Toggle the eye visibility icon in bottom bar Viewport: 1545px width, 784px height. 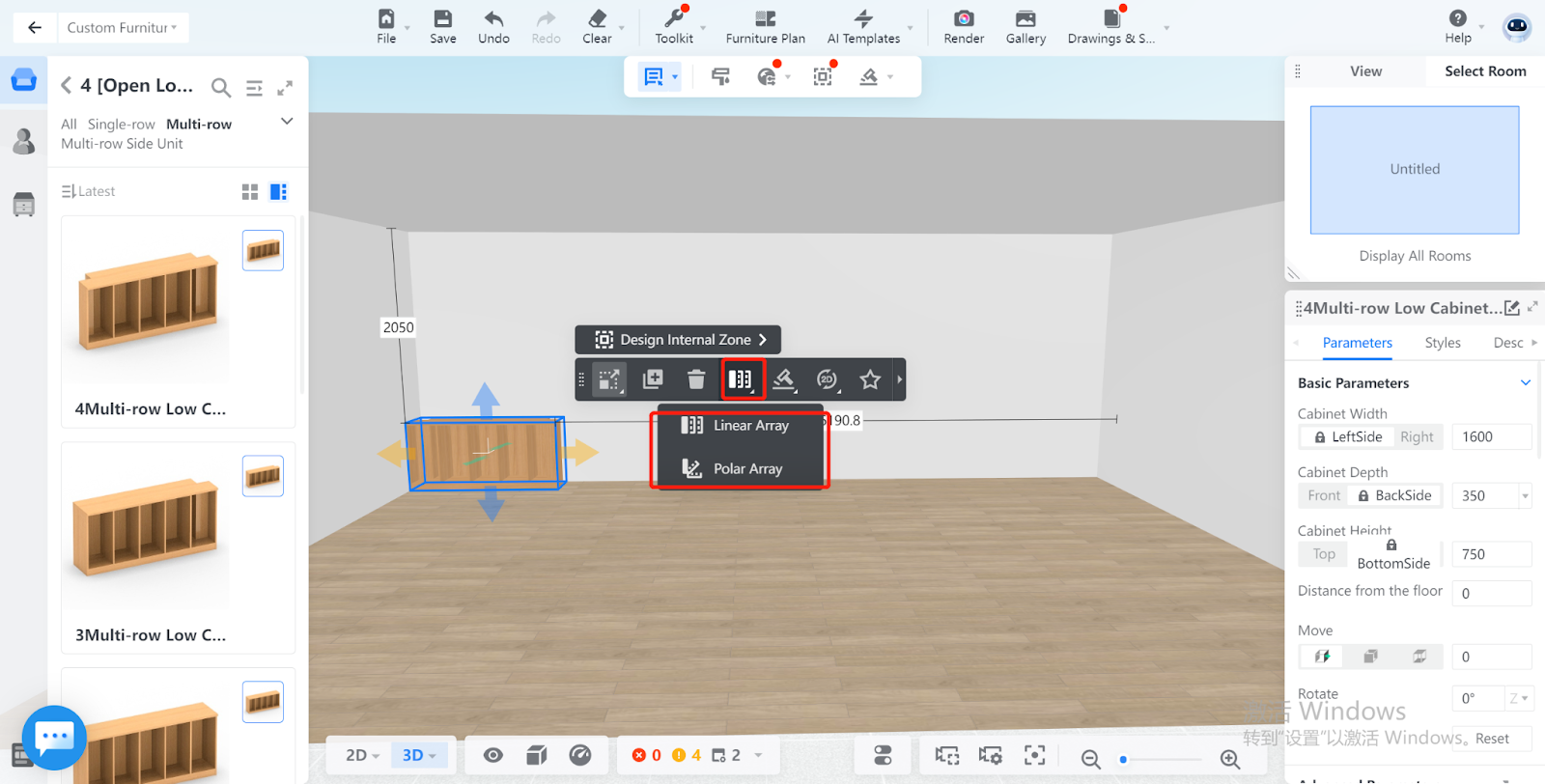(493, 755)
